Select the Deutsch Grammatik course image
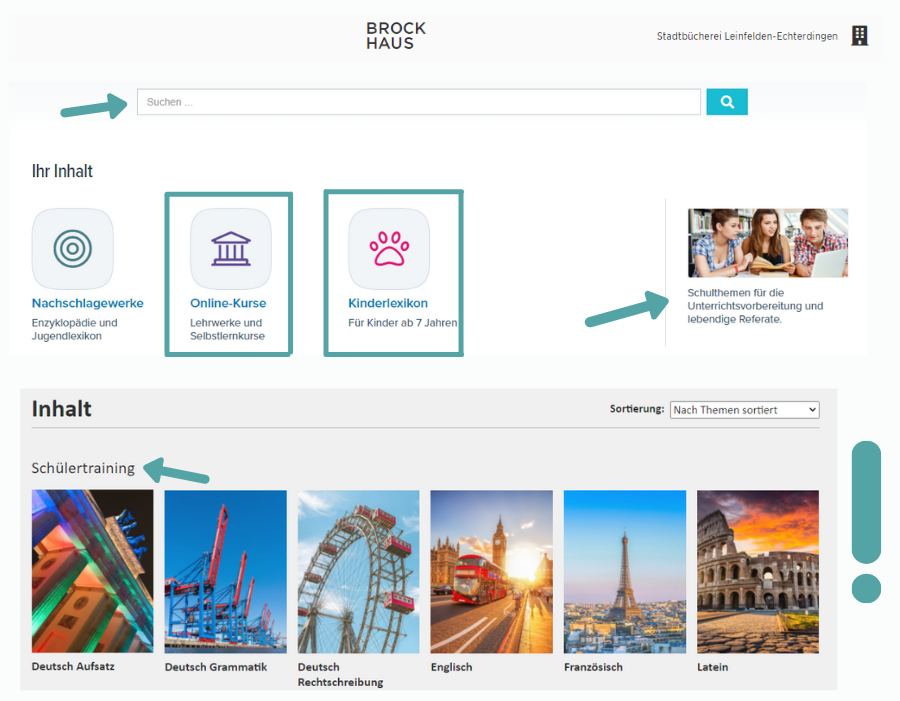The height and width of the screenshot is (701, 900). [x=225, y=571]
